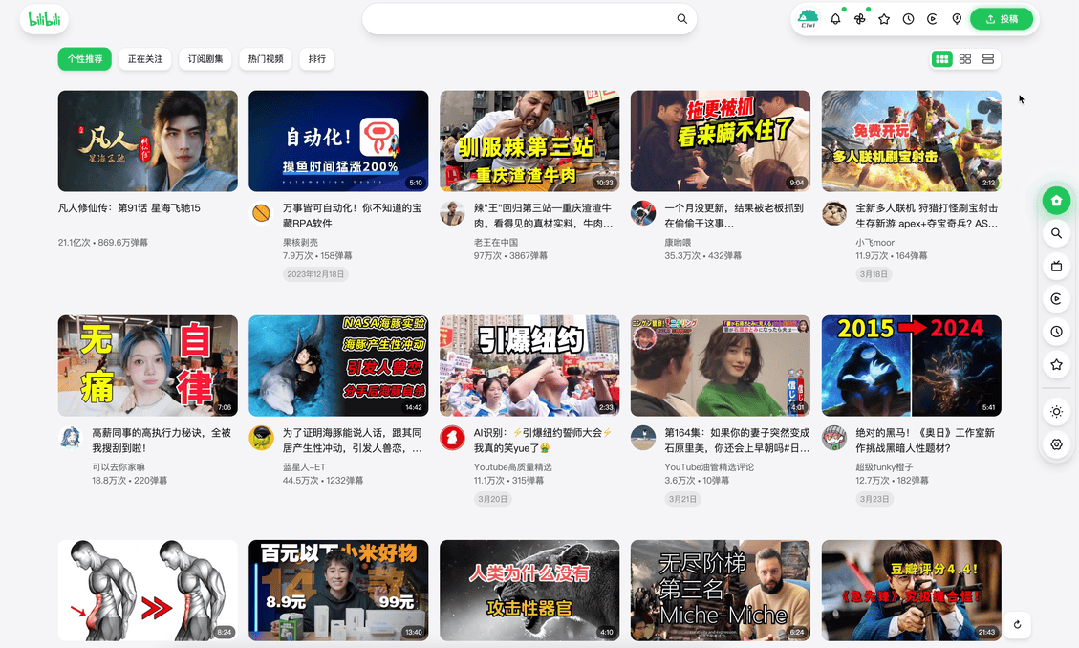Open the notifications bell icon
The height and width of the screenshot is (648, 1079).
coord(835,18)
